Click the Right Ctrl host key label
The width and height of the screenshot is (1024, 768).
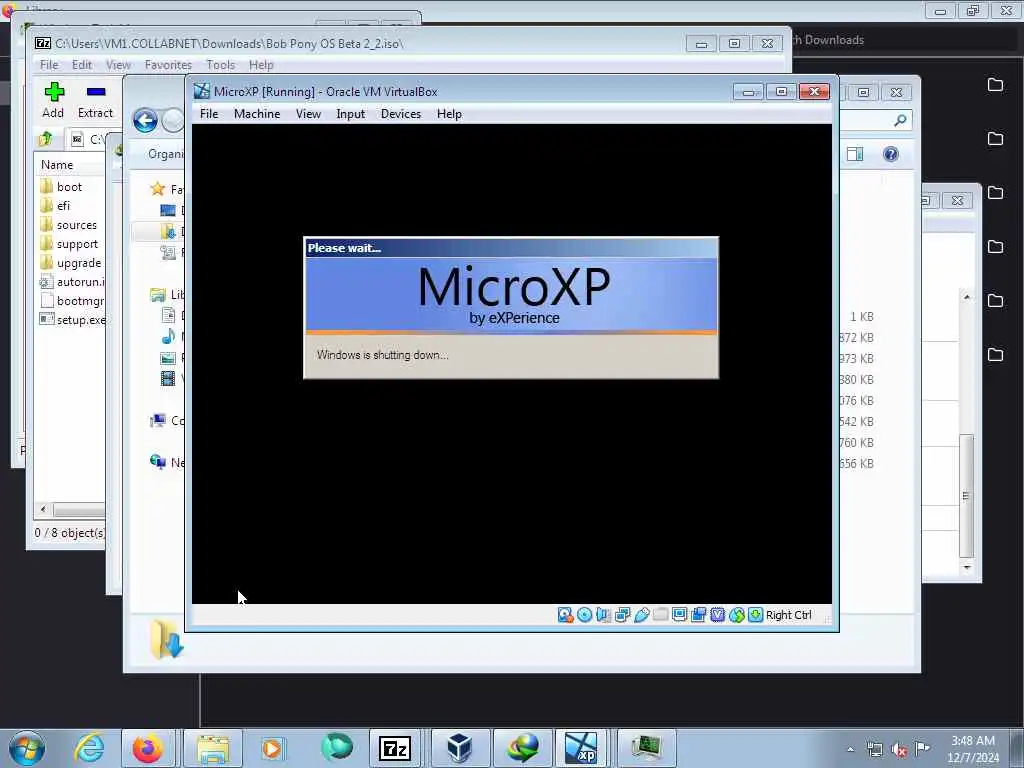click(x=788, y=615)
